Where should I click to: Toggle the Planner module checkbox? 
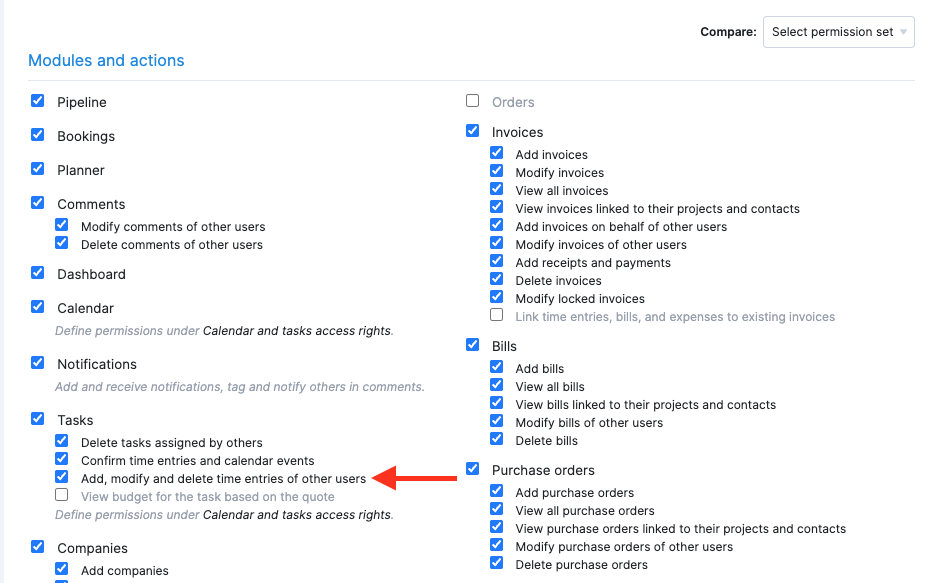(x=38, y=169)
